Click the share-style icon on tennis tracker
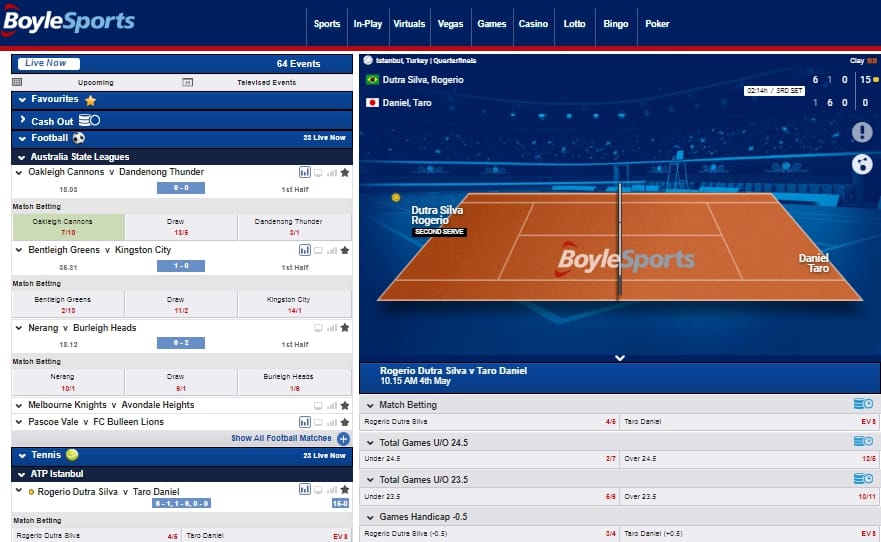Viewport: 881px width, 542px height. [x=862, y=164]
